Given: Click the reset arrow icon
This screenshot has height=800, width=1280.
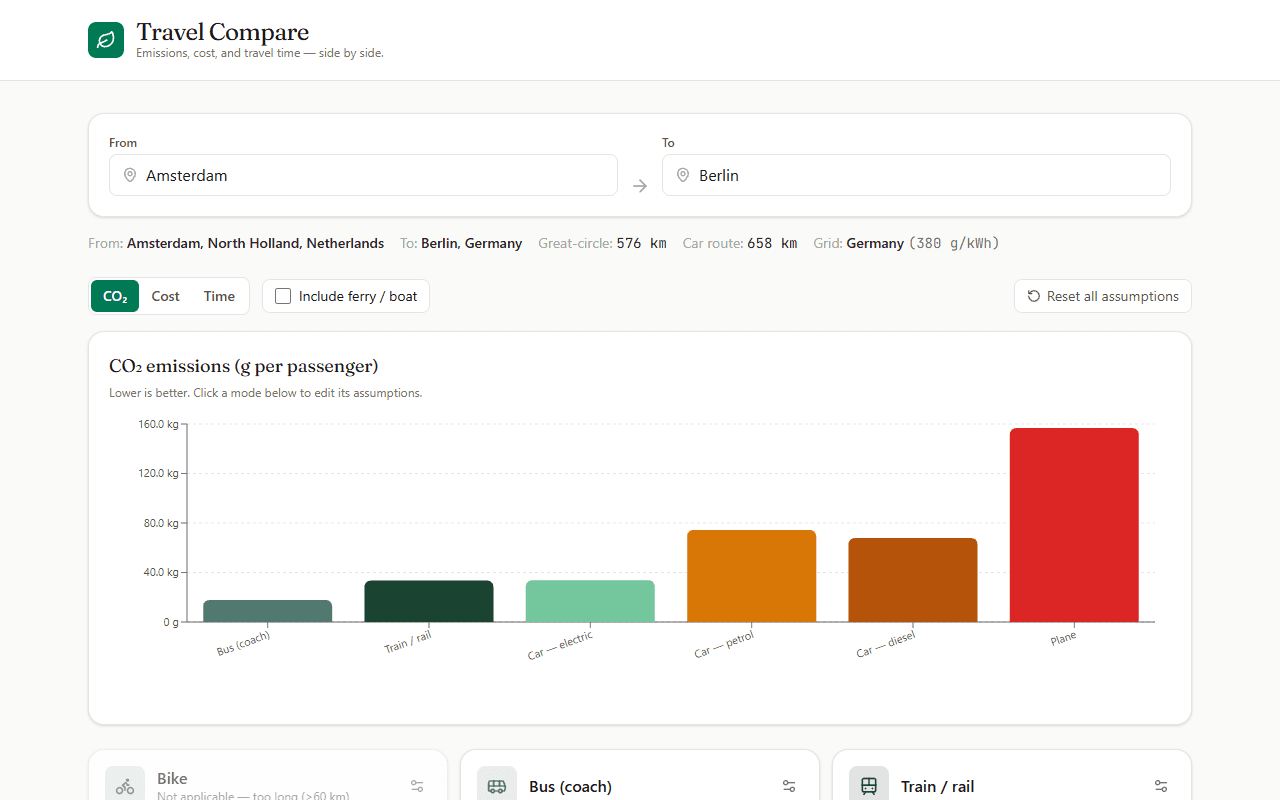Looking at the screenshot, I should (x=1034, y=296).
